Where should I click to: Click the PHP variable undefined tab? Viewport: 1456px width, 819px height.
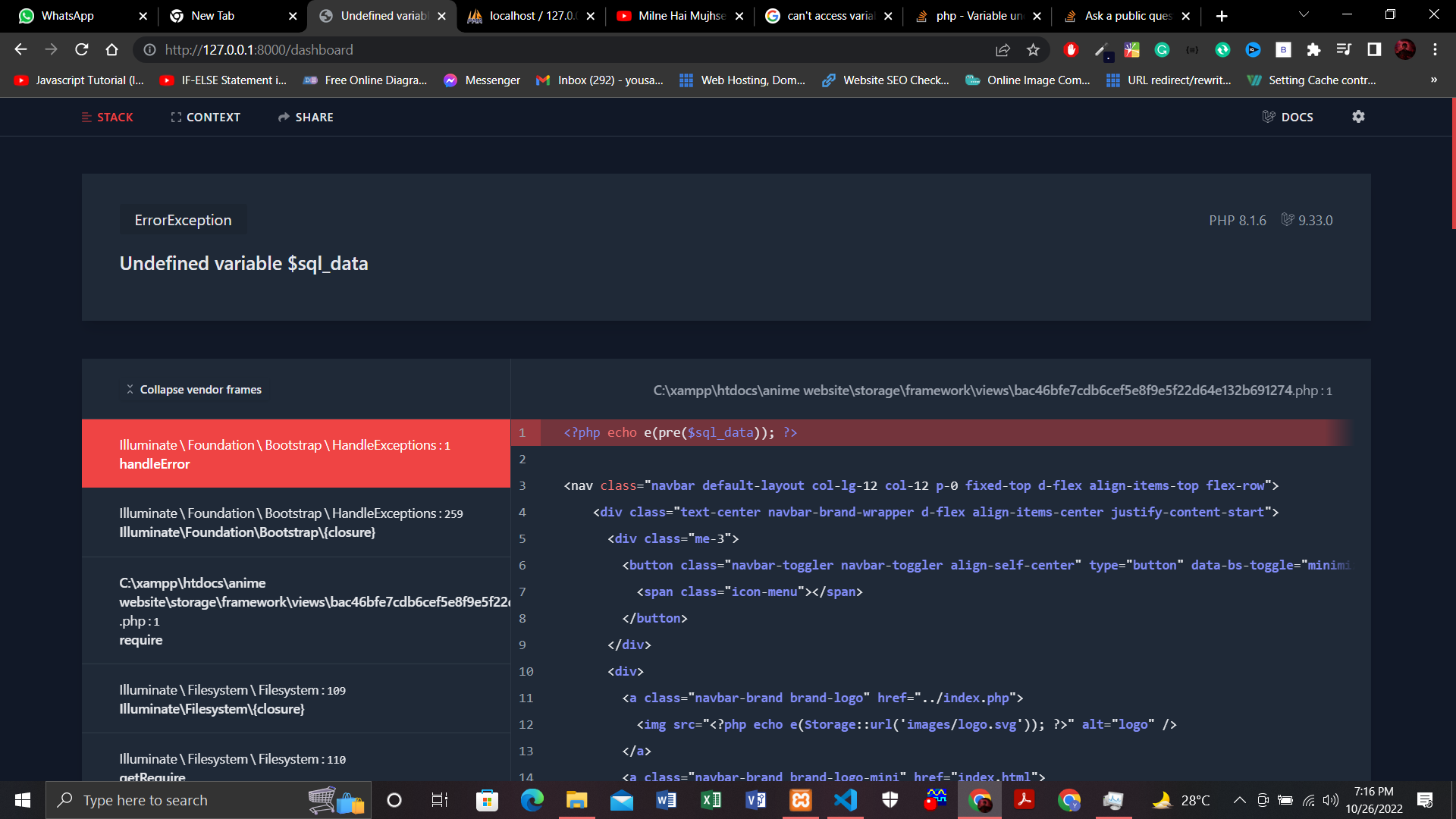click(x=971, y=16)
